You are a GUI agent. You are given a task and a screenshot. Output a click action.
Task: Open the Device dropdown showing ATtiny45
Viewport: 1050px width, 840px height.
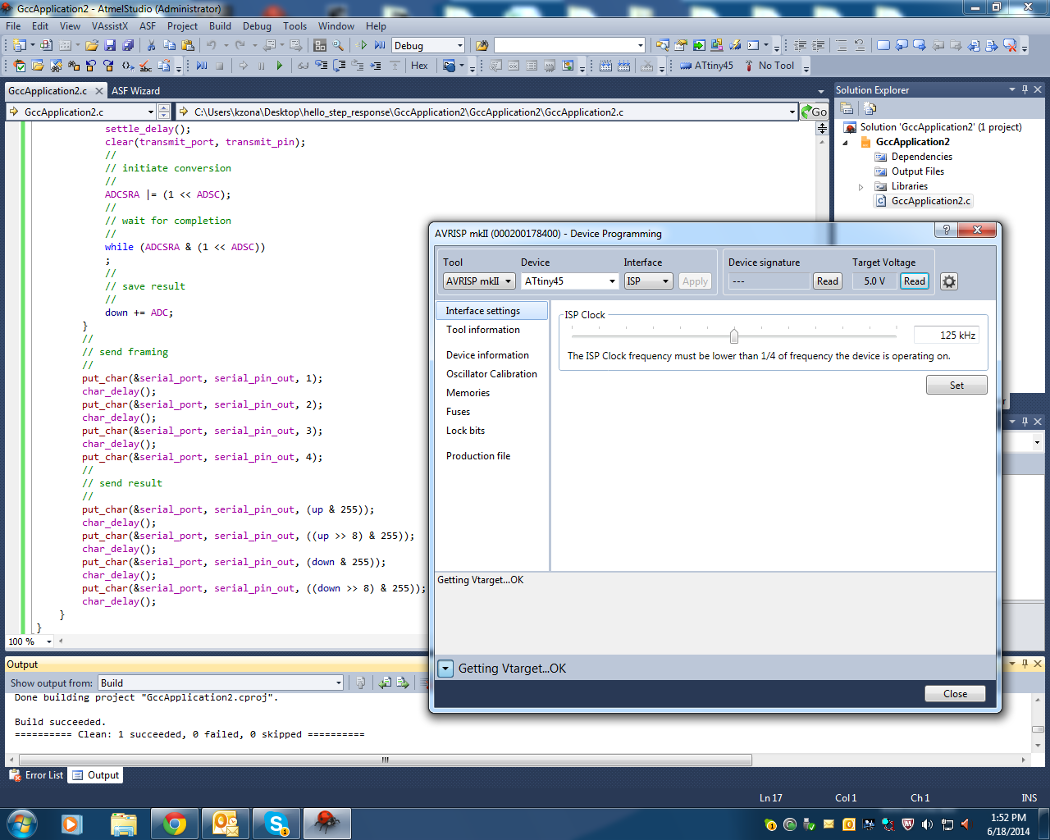[x=569, y=282]
